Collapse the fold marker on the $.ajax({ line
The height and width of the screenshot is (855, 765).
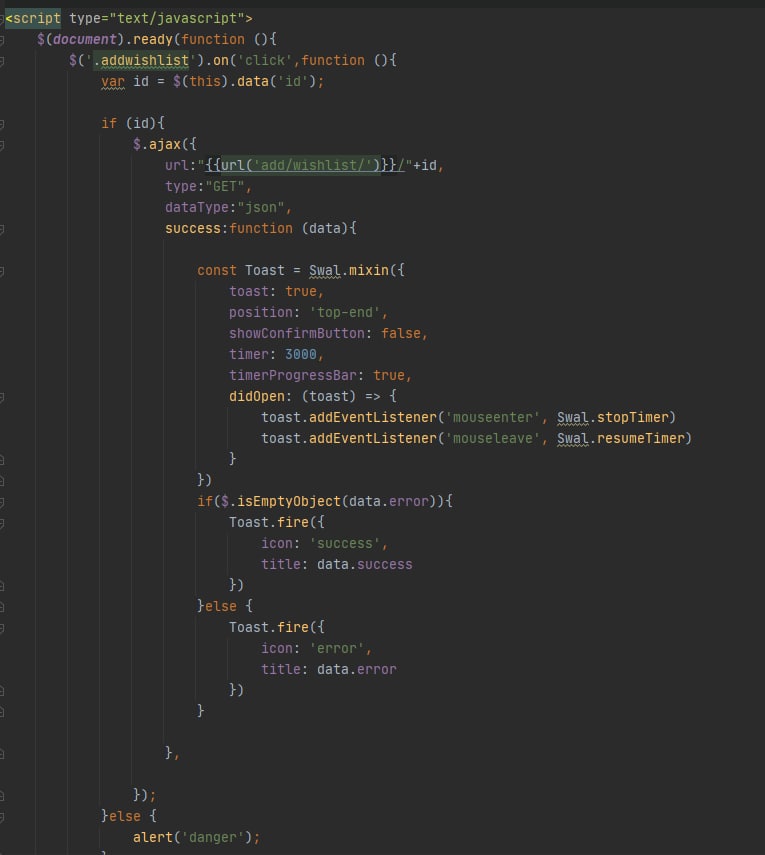coord(2,145)
